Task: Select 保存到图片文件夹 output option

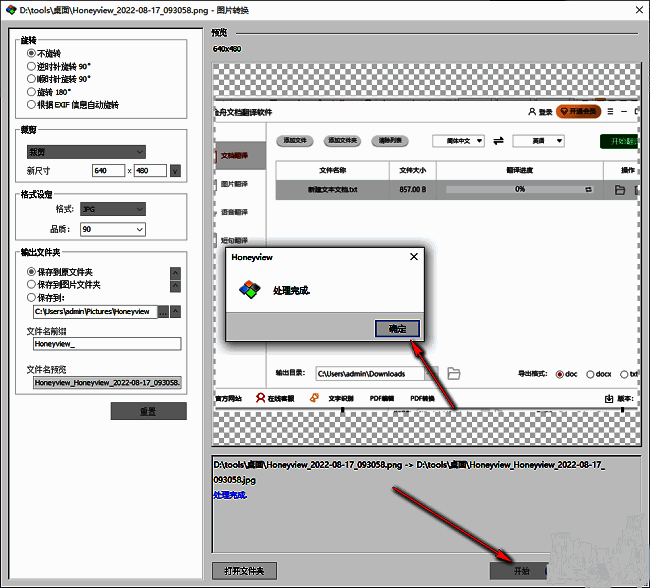Action: (x=32, y=285)
